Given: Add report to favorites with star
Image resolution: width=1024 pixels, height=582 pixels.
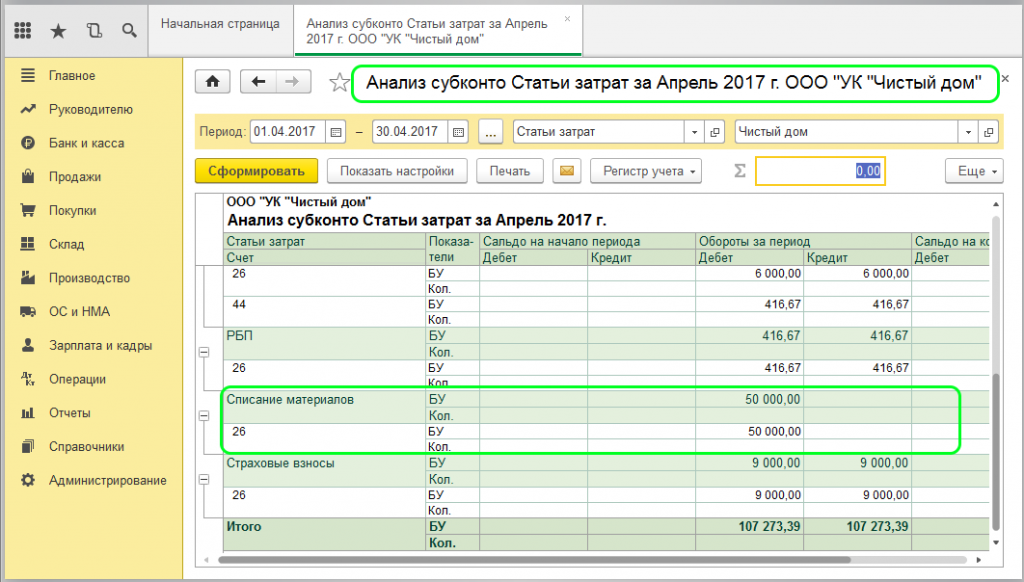Looking at the screenshot, I should [x=339, y=82].
